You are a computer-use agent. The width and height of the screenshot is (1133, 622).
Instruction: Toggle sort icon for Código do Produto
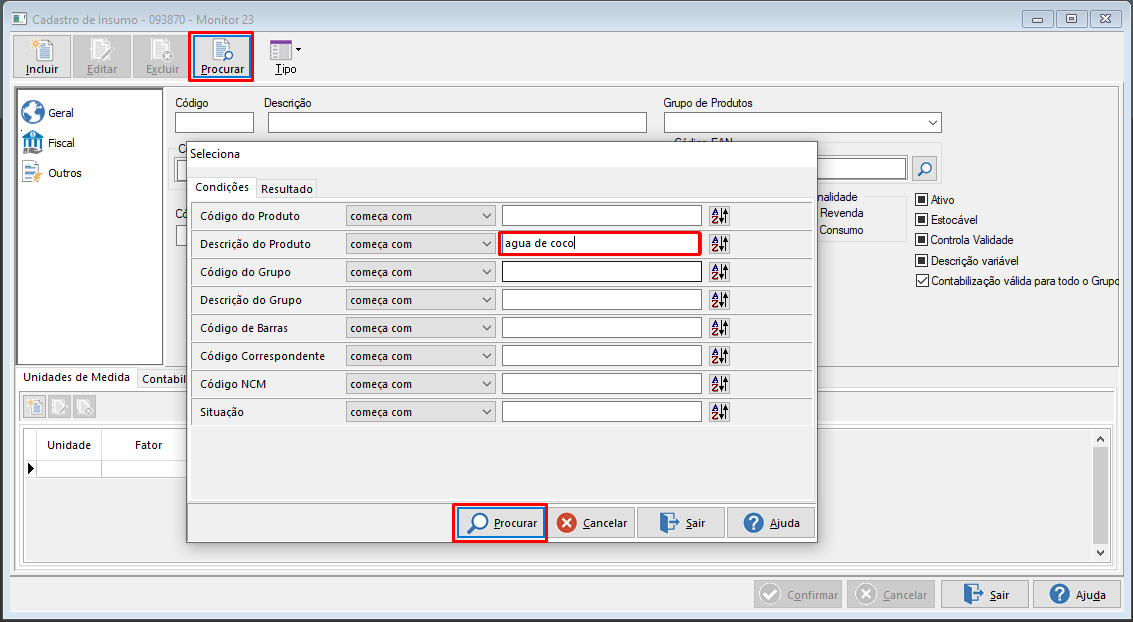(719, 216)
